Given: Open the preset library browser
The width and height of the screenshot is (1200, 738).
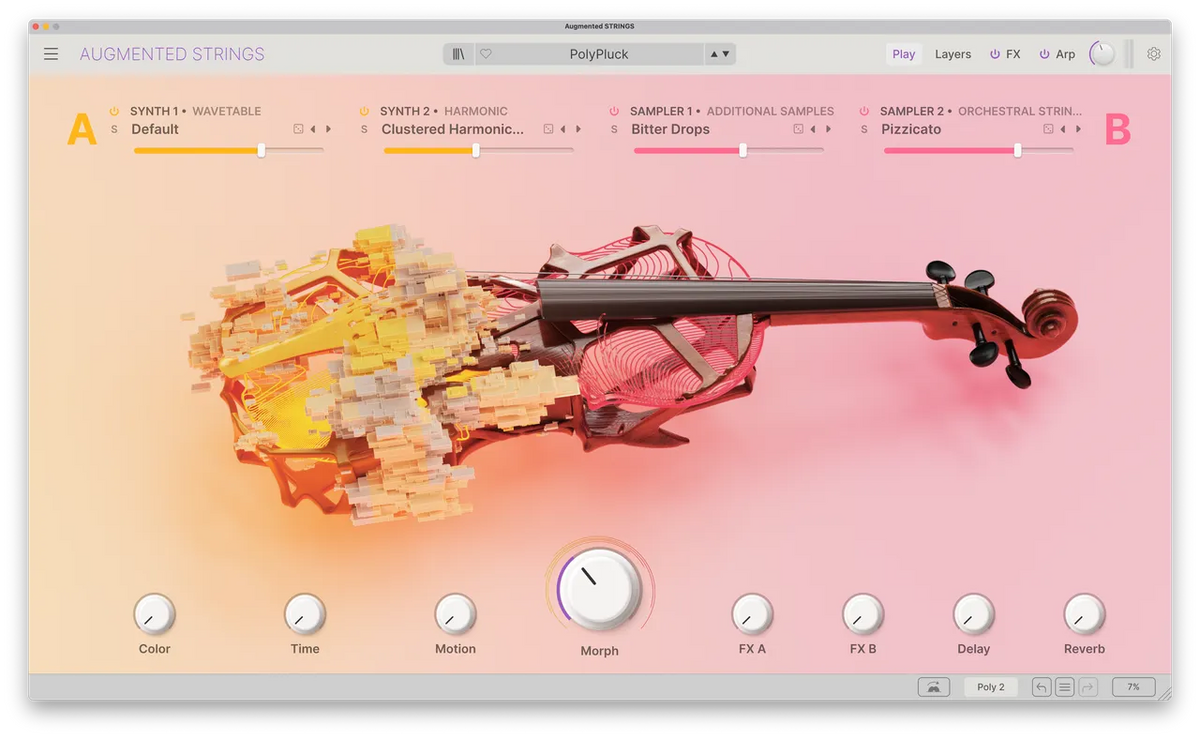Looking at the screenshot, I should [x=459, y=54].
